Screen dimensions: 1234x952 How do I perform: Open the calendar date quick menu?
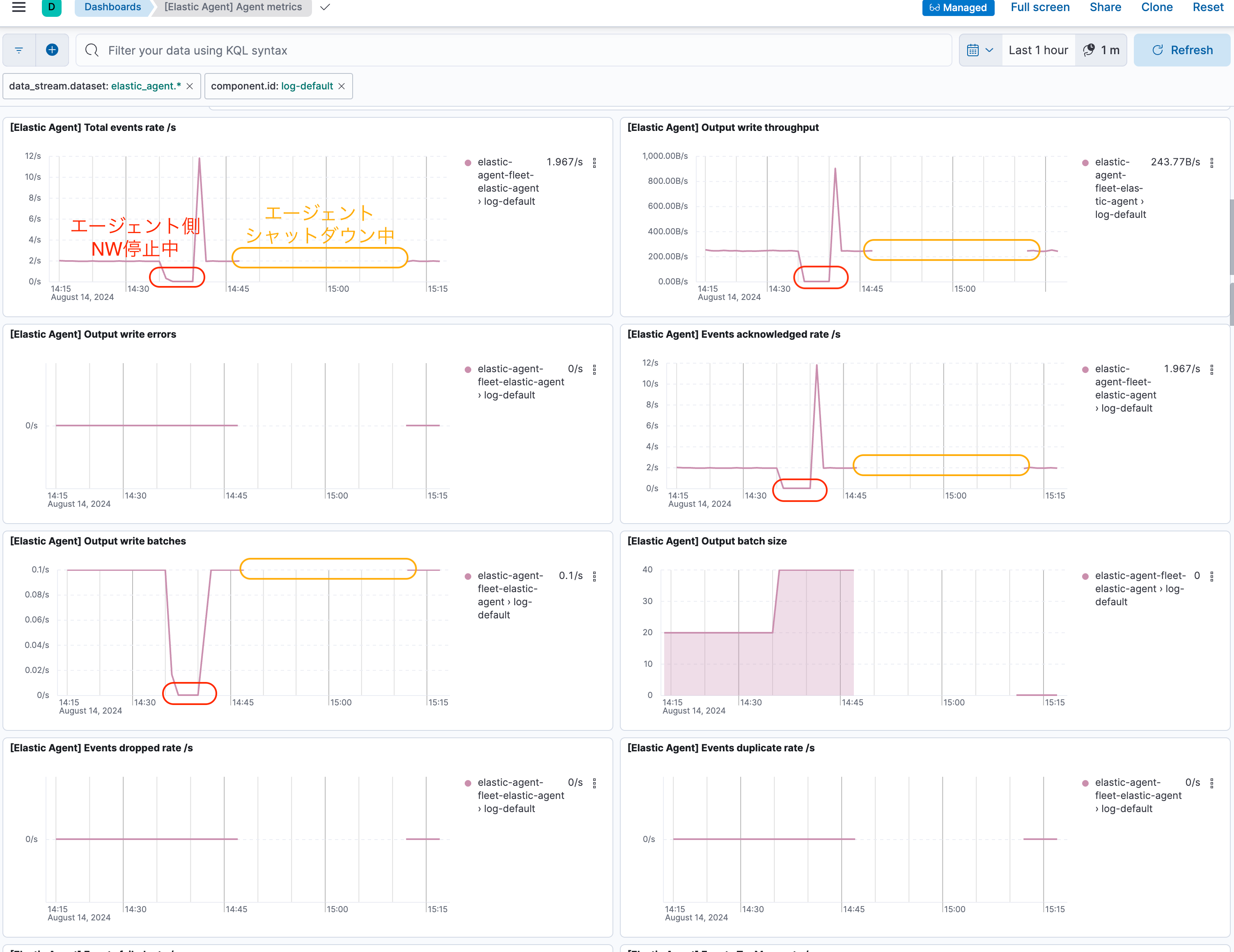pyautogui.click(x=980, y=50)
